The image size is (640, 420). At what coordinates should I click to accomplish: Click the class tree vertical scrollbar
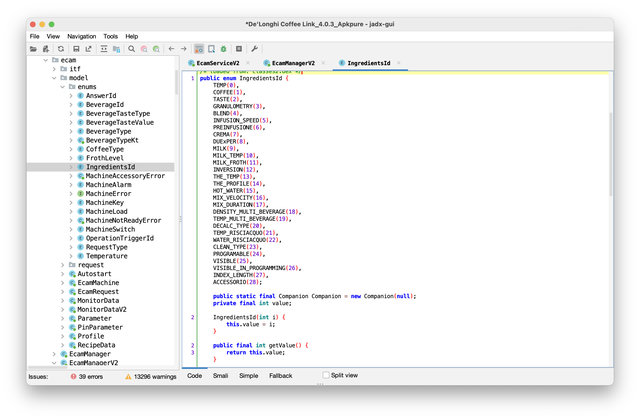[176, 82]
